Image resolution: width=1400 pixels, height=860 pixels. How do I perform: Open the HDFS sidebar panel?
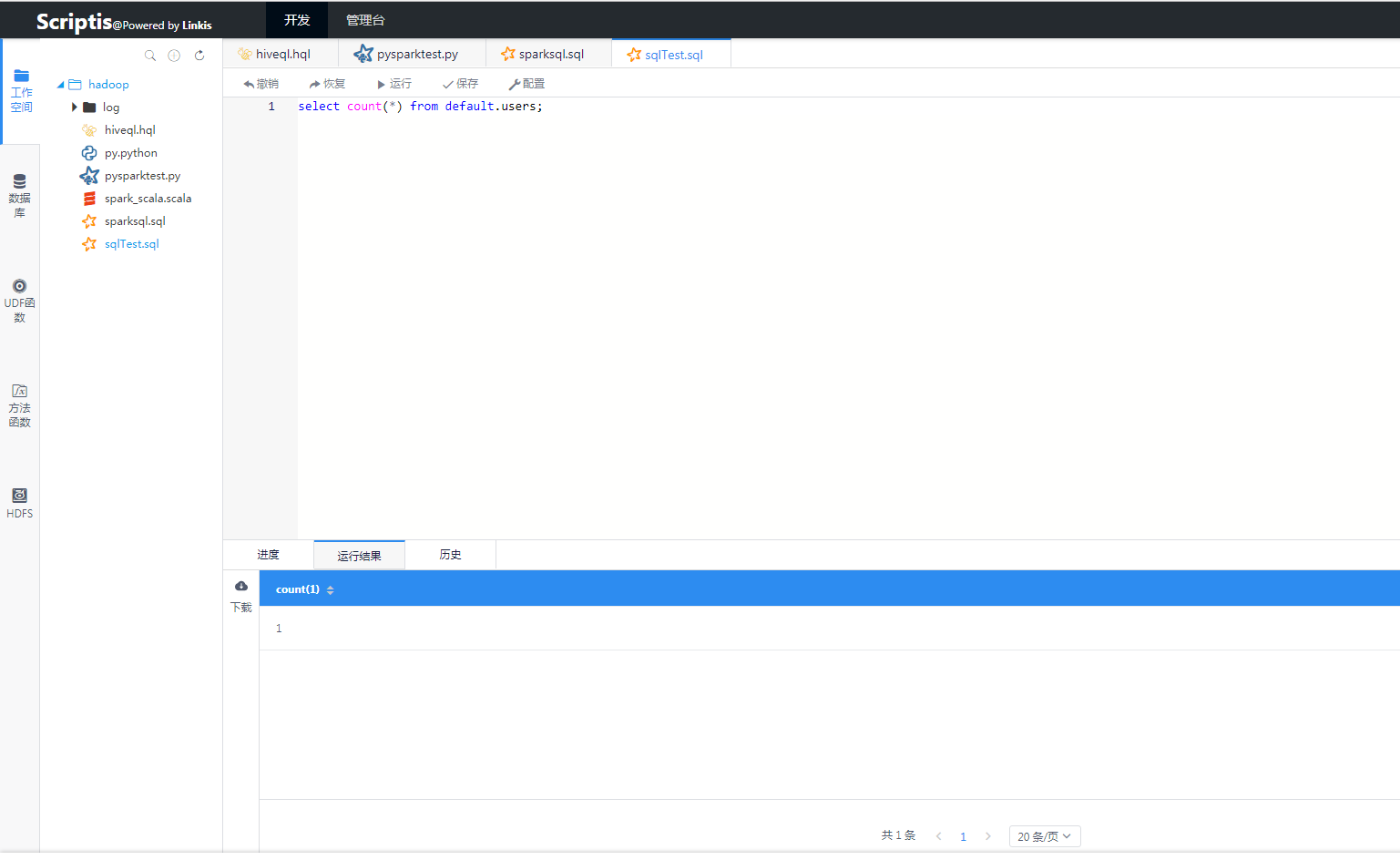tap(19, 502)
